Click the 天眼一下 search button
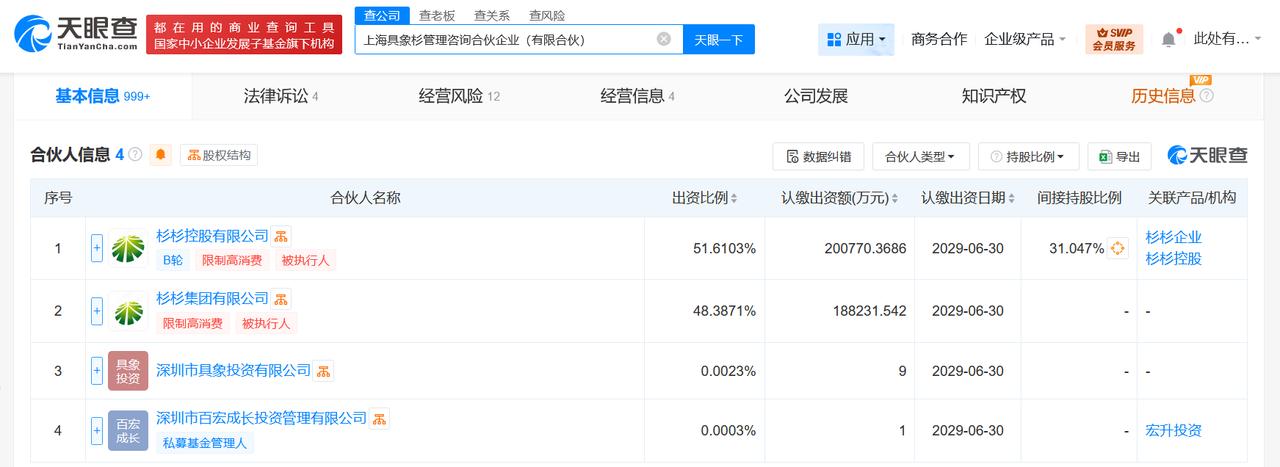The width and height of the screenshot is (1280, 467). click(x=719, y=40)
